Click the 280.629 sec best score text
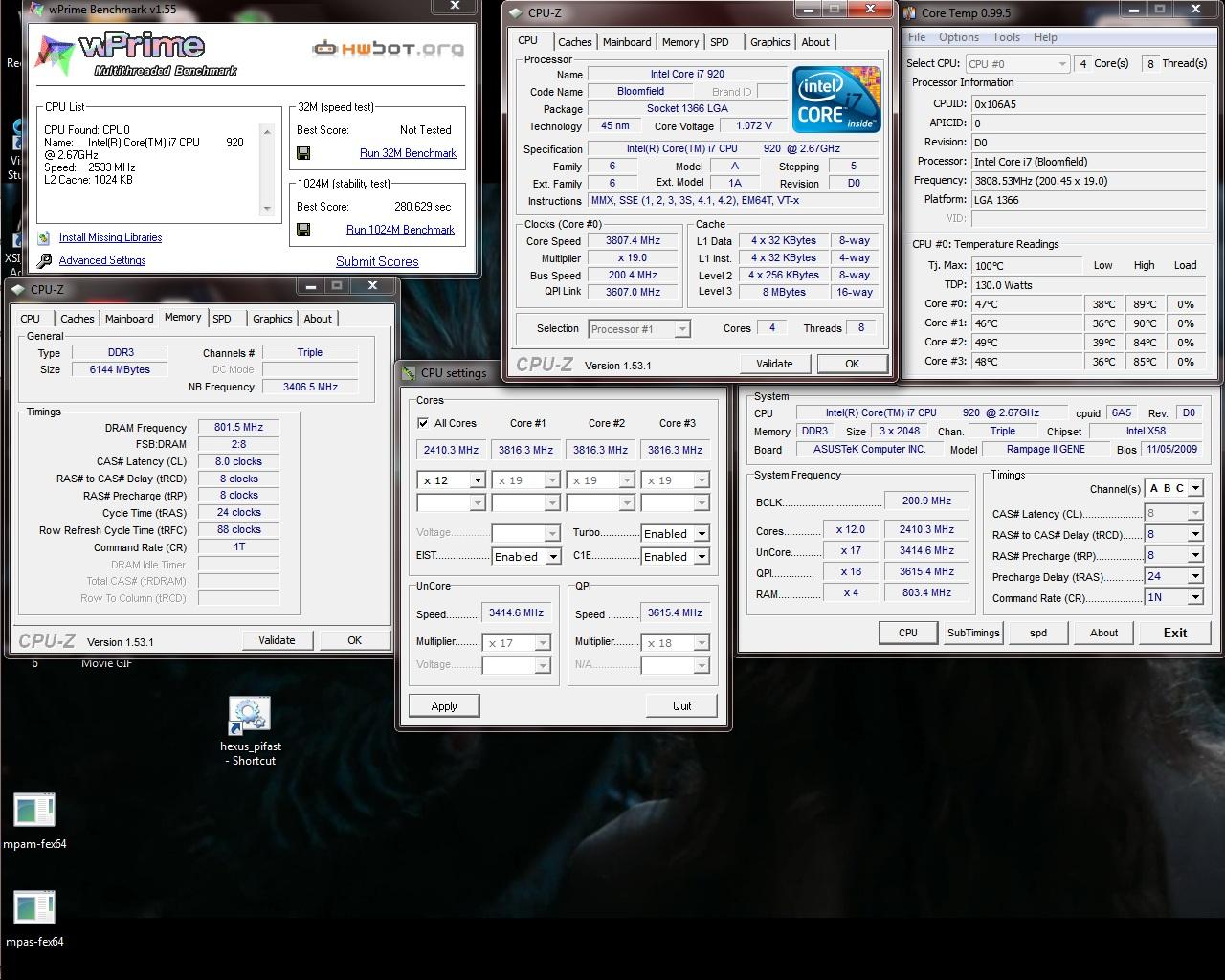The width and height of the screenshot is (1225, 980). 424,207
